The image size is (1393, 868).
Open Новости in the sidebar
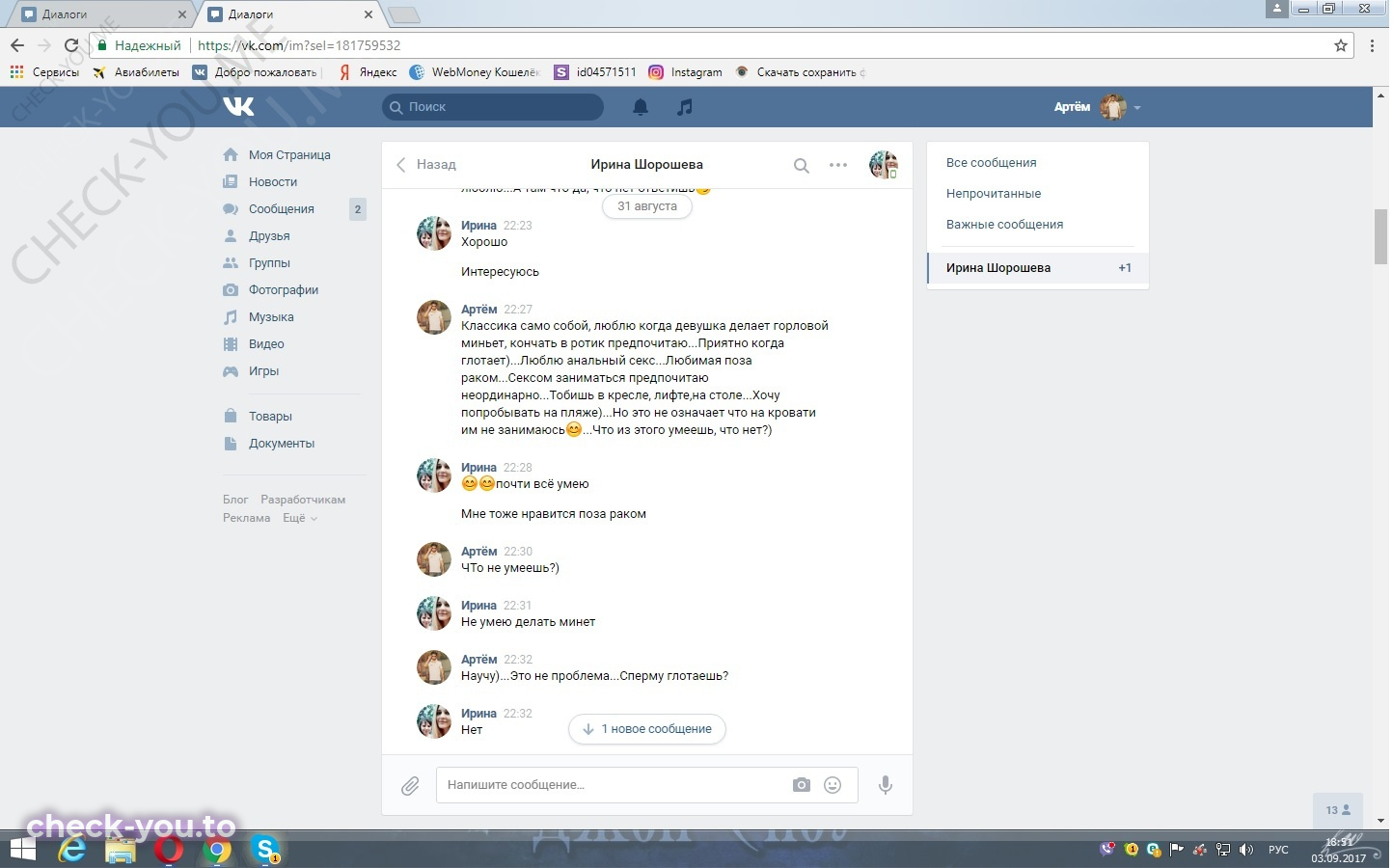pos(273,182)
